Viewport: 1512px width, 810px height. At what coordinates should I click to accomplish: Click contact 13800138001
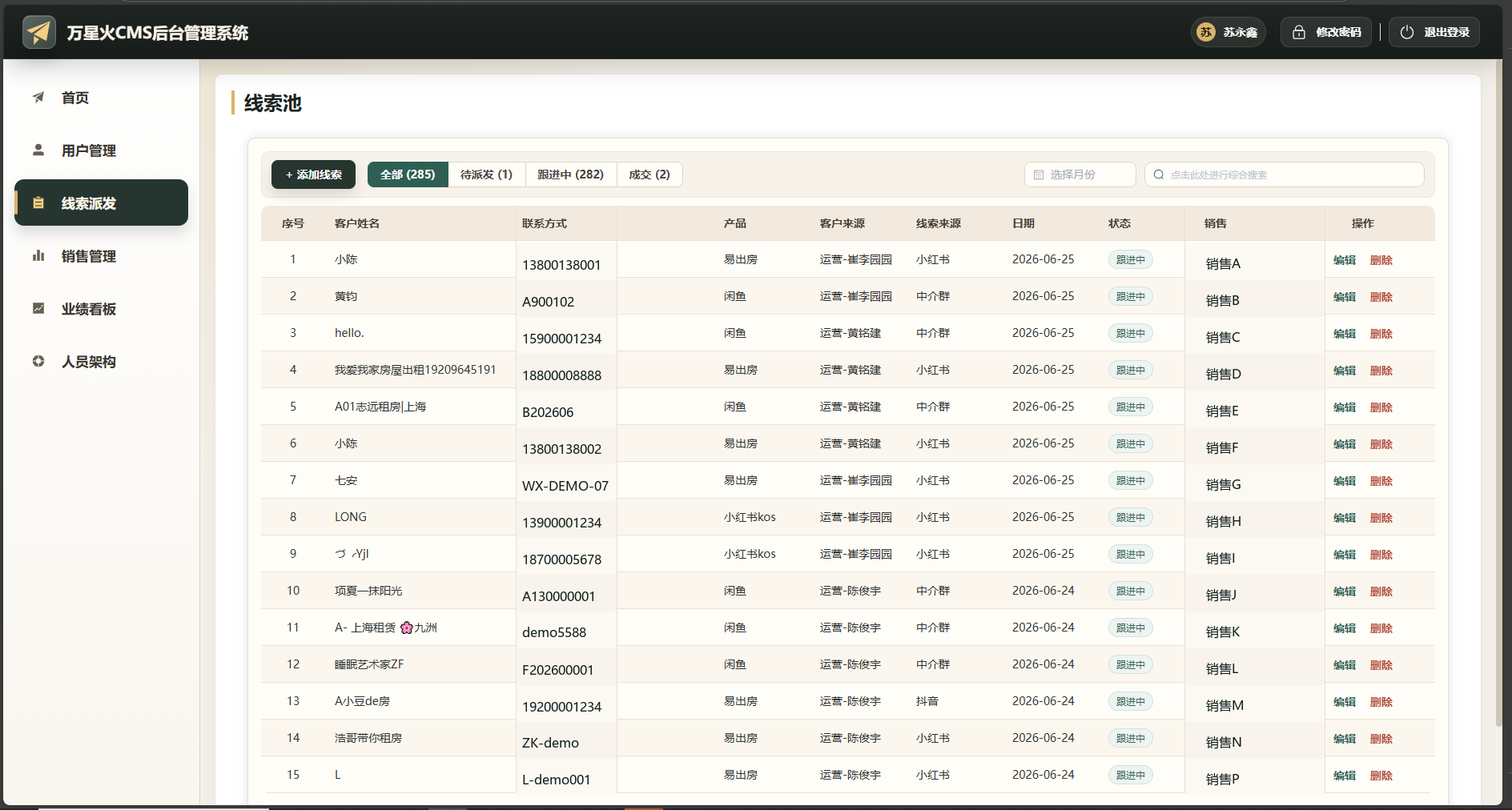point(561,265)
